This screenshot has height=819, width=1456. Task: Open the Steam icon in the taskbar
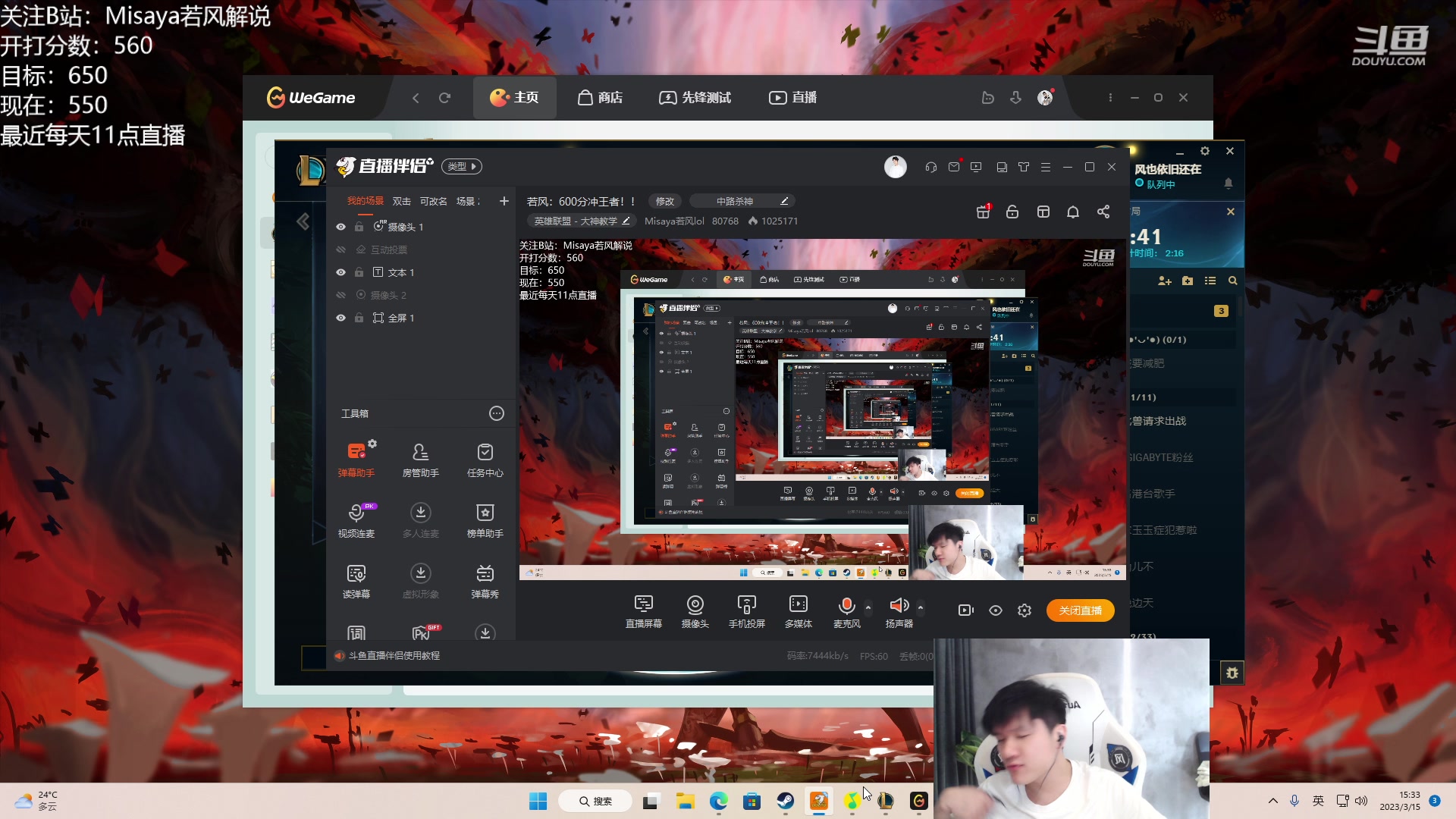[x=785, y=801]
